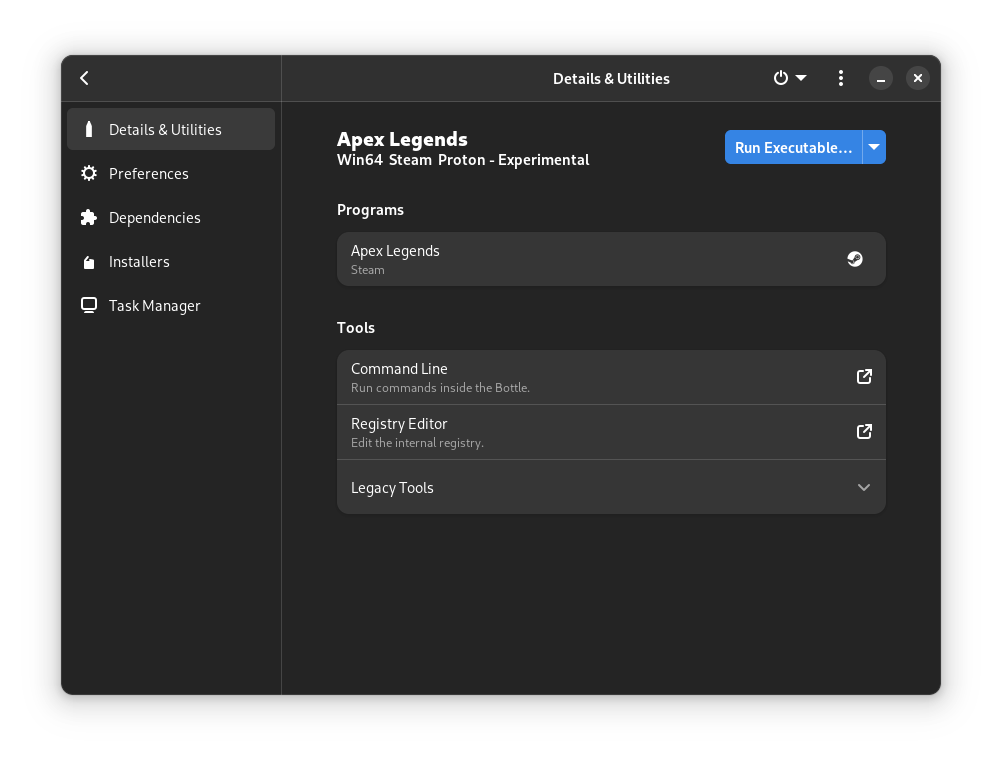Open the three-dot main menu
1002x762 pixels.
(x=841, y=78)
